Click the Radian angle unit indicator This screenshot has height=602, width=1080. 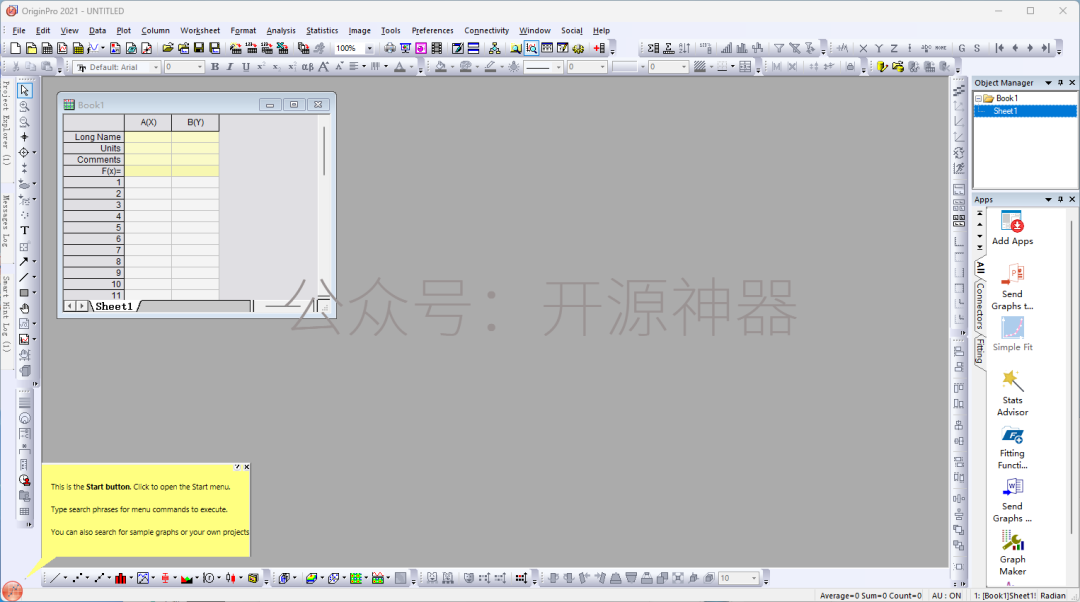pos(1052,596)
